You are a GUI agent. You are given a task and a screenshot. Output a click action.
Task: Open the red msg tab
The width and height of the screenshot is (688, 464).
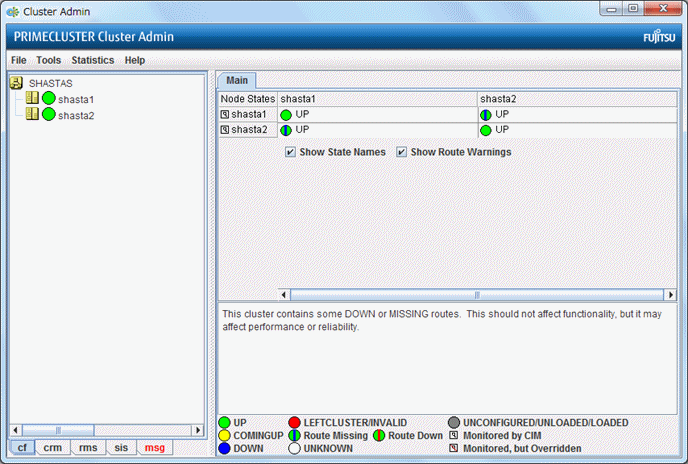(154, 448)
